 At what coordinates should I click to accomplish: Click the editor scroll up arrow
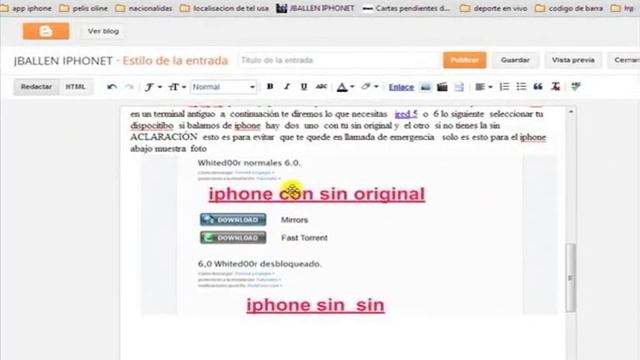571,111
